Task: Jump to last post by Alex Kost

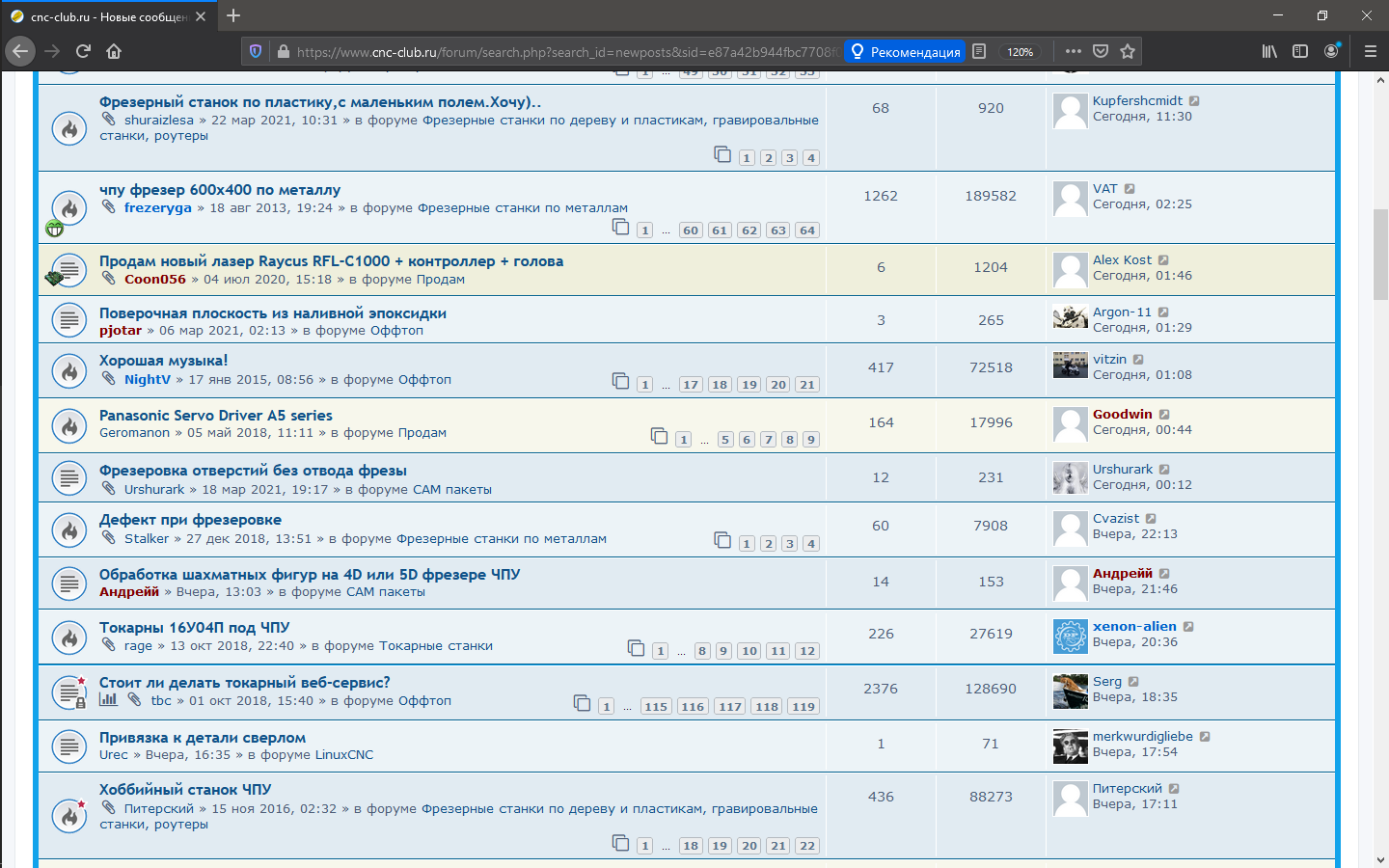Action: tap(1163, 260)
